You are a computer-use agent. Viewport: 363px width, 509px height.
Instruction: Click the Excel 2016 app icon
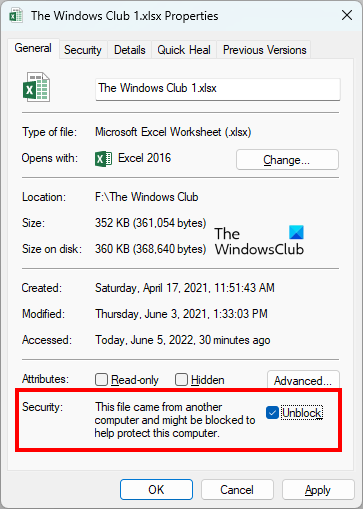(103, 159)
